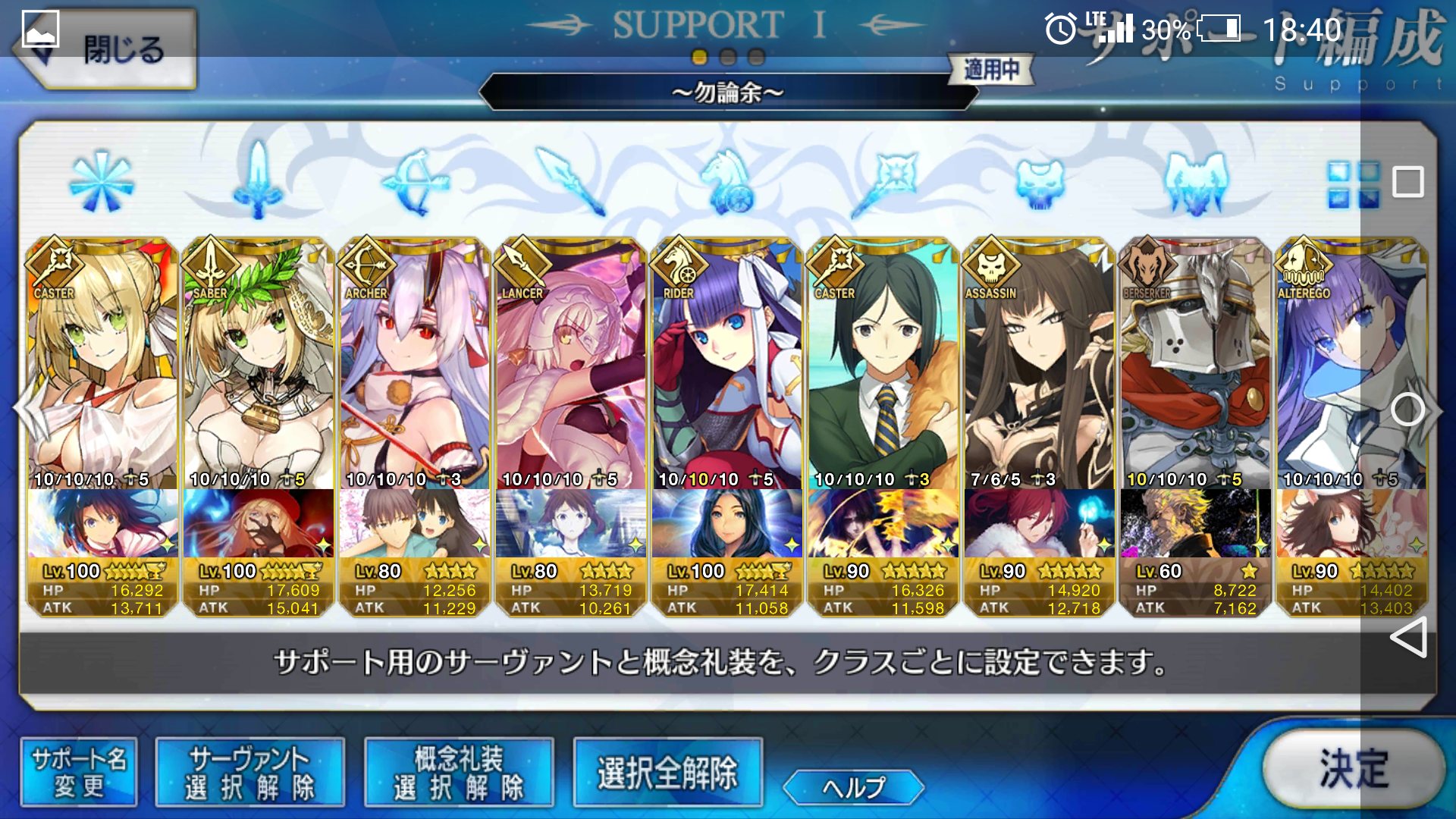Select the Archer class bow icon
The height and width of the screenshot is (819, 1456).
[415, 181]
